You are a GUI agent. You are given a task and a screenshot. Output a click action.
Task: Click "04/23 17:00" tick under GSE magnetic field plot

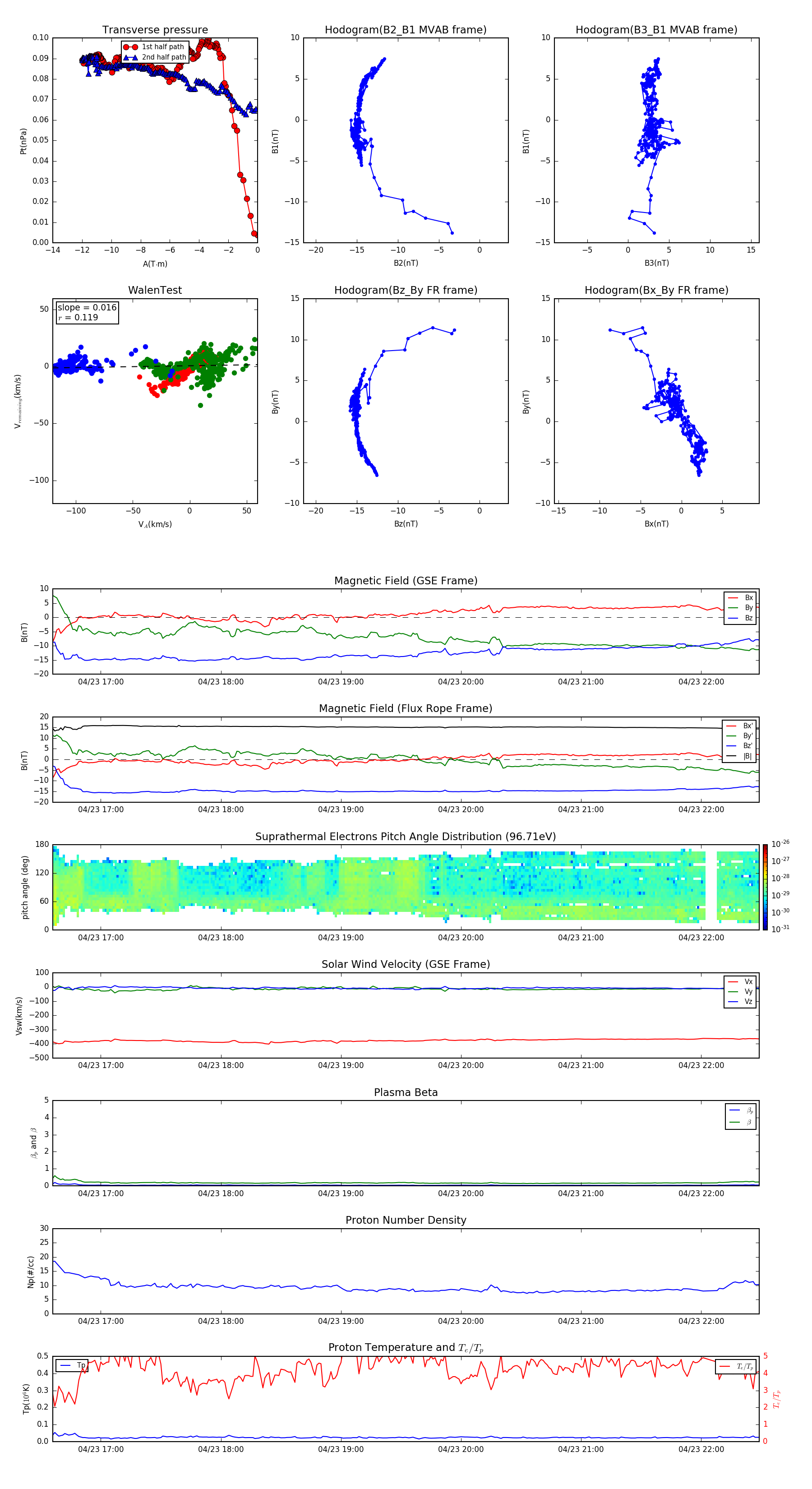tap(101, 682)
